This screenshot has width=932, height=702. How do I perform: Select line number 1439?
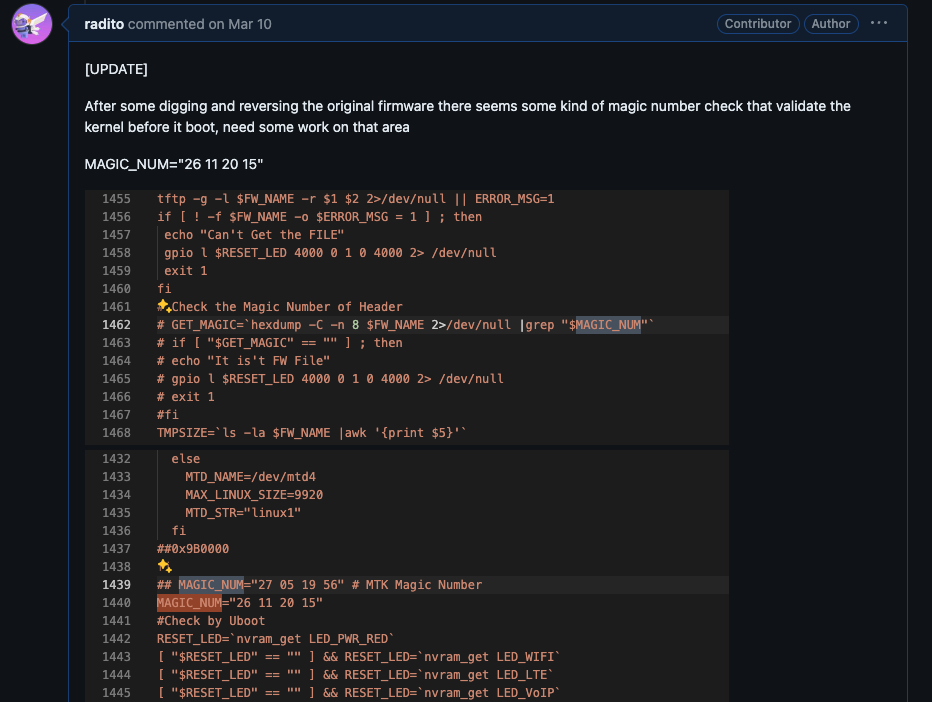point(116,585)
